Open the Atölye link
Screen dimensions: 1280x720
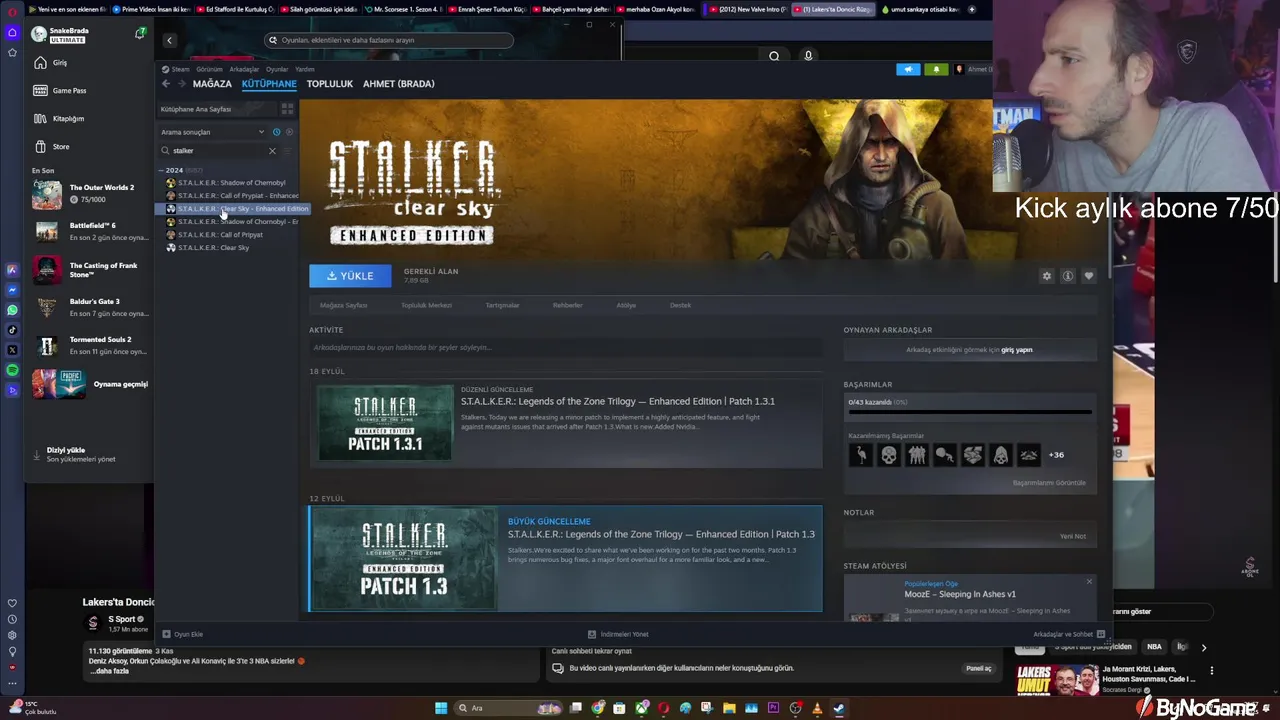[626, 305]
